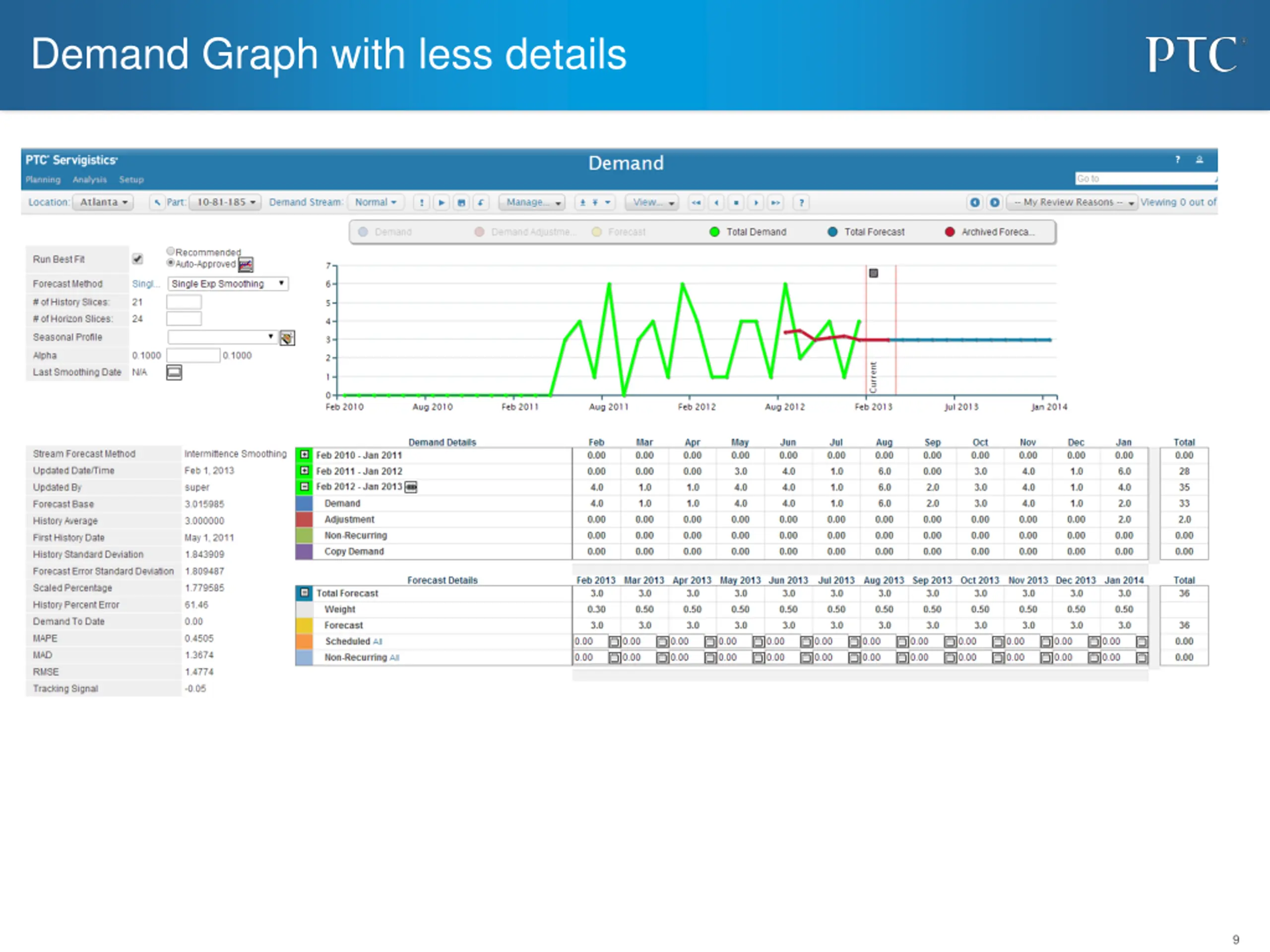1270x952 pixels.
Task: Open the Analysis menu
Action: coord(90,179)
